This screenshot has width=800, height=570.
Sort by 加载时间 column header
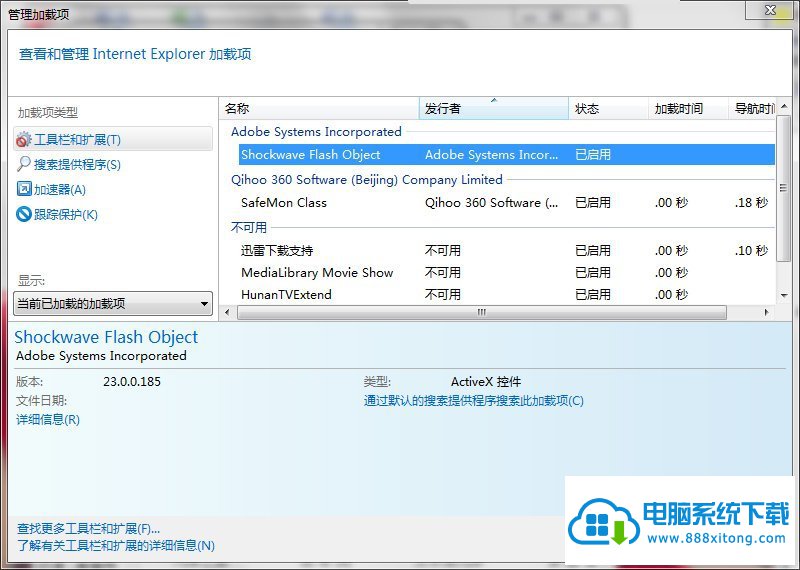(688, 108)
